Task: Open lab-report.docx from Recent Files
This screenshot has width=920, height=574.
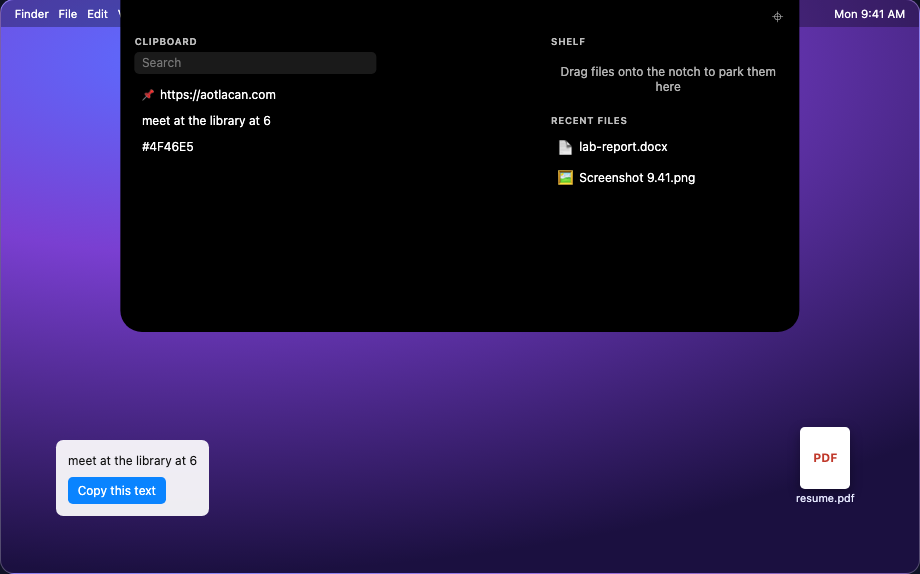Action: [x=668, y=147]
